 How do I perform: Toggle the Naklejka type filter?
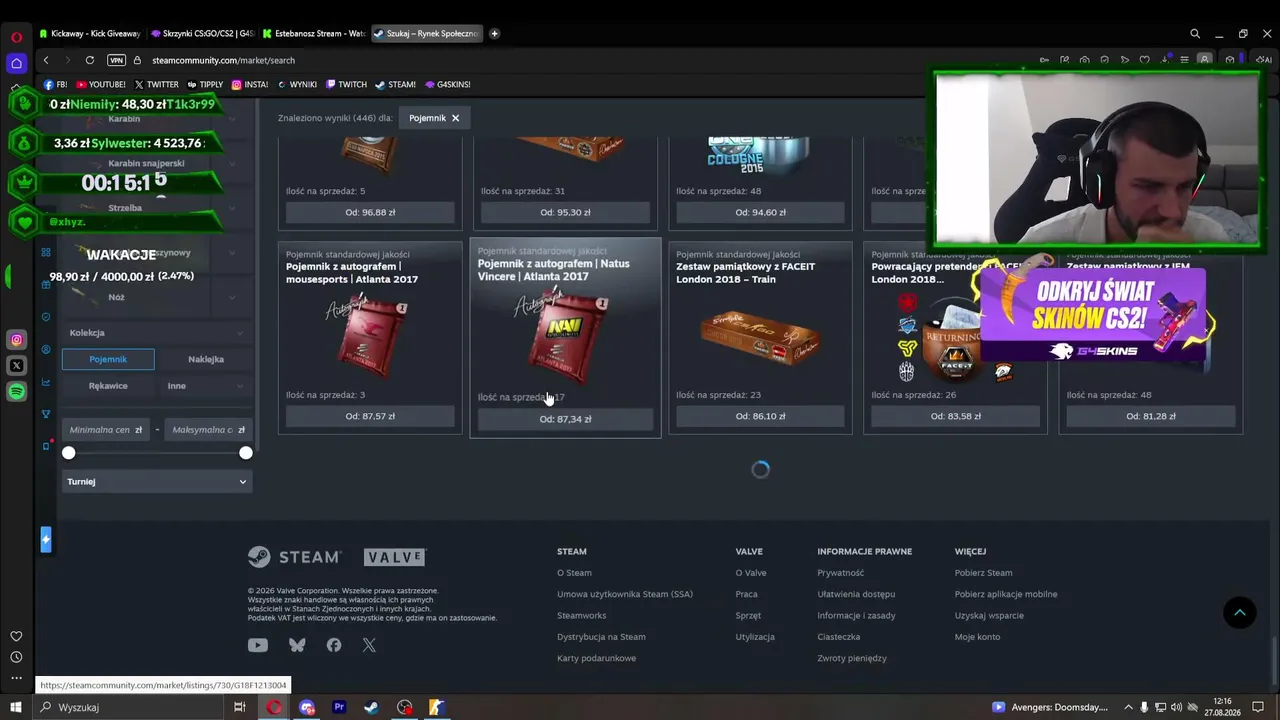pyautogui.click(x=206, y=359)
